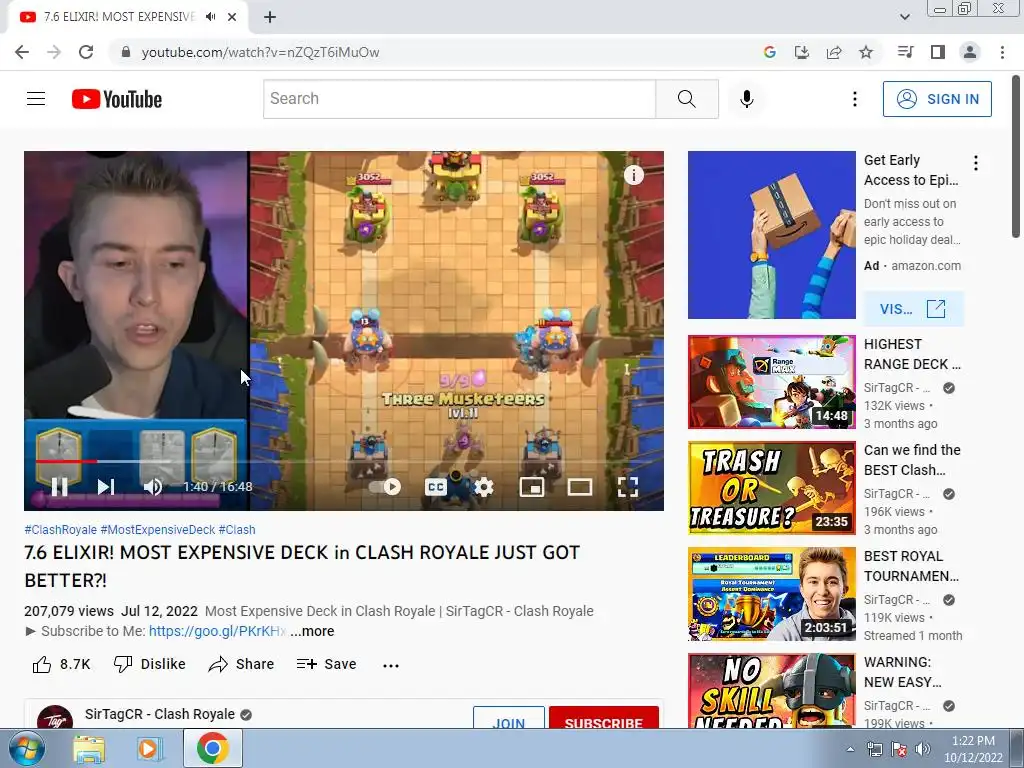The image size is (1024, 768).
Task: Open more actions ellipsis below video
Action: pyautogui.click(x=391, y=665)
